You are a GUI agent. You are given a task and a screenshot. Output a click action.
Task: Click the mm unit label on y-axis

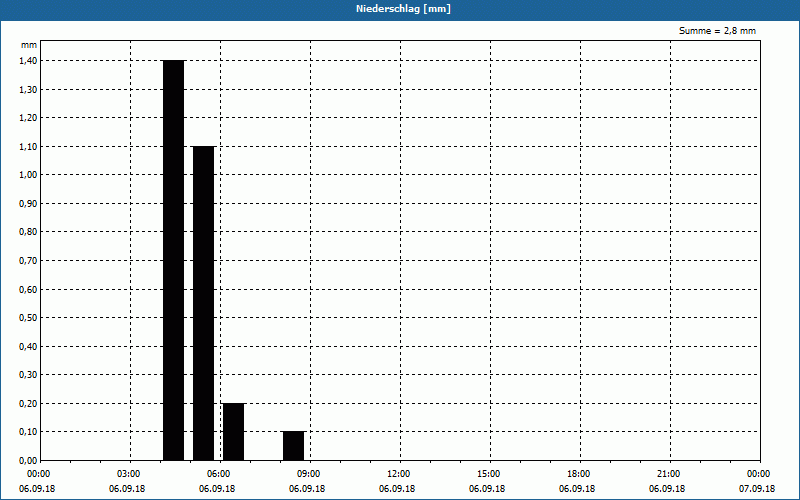(x=29, y=45)
